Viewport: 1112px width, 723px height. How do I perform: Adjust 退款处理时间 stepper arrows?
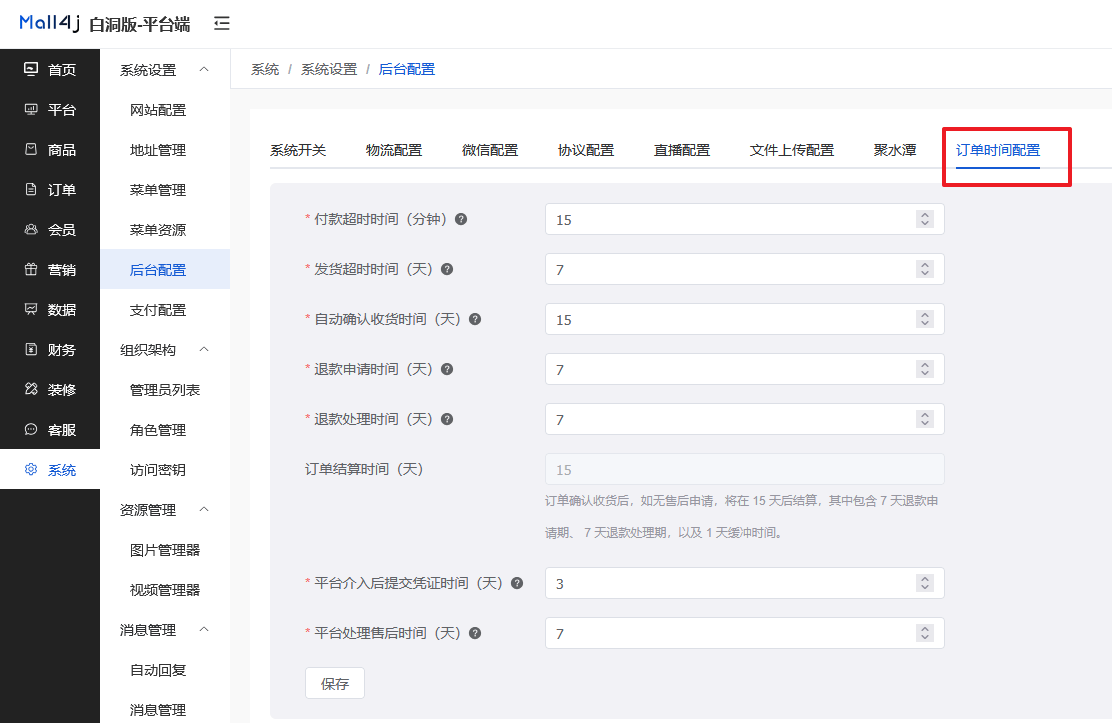point(924,419)
